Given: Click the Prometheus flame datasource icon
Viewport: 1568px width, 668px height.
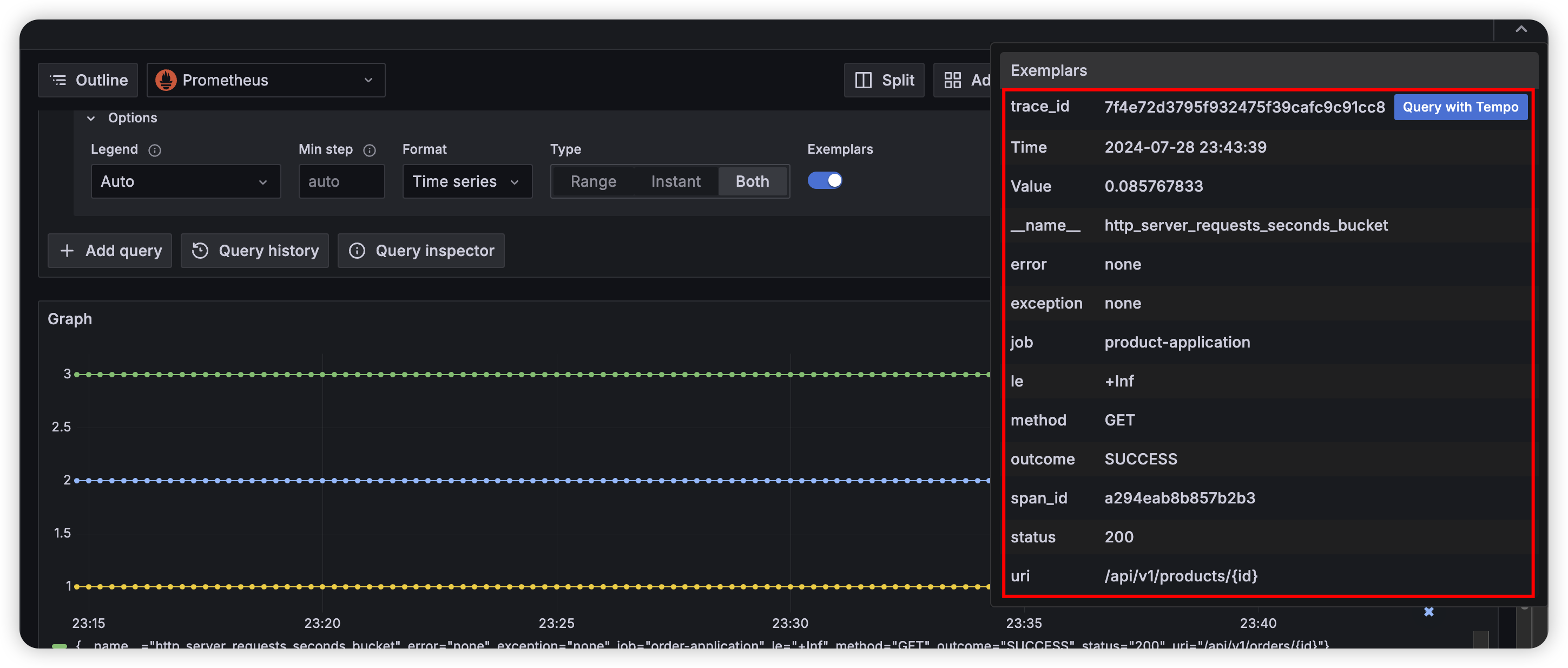Looking at the screenshot, I should click(166, 80).
